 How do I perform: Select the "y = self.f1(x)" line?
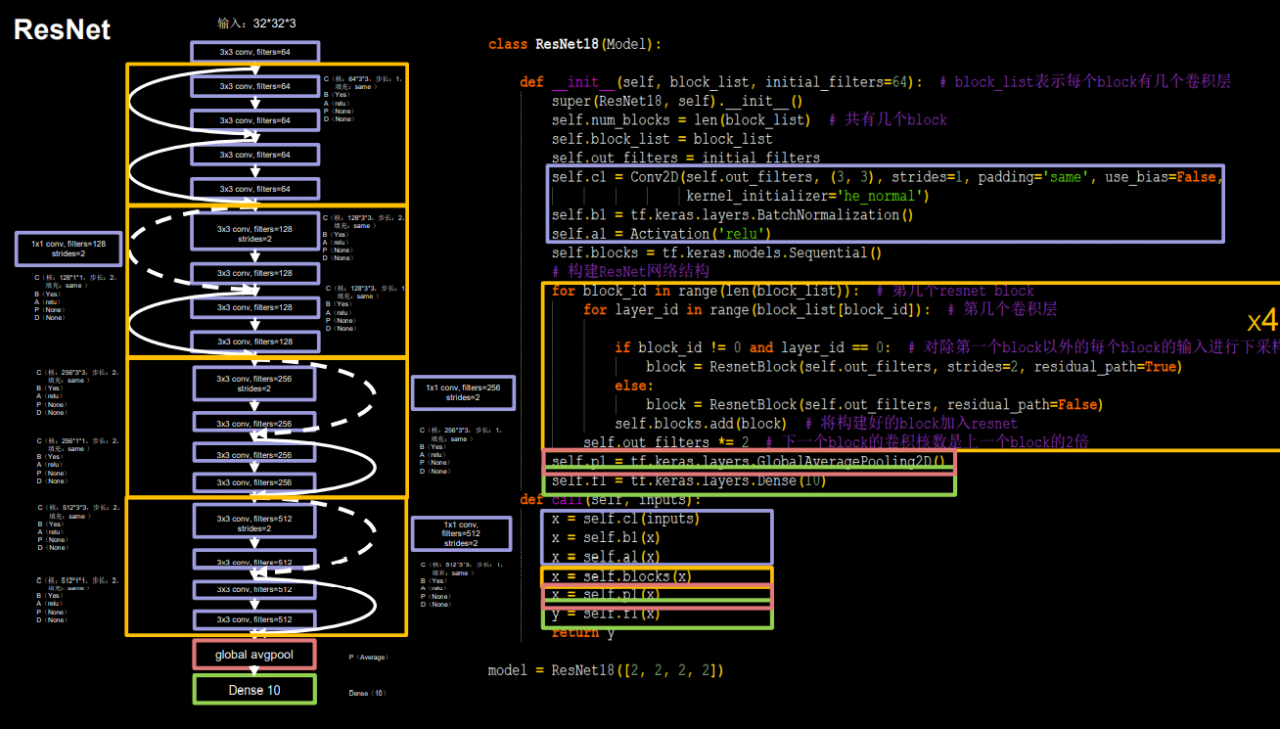(606, 613)
